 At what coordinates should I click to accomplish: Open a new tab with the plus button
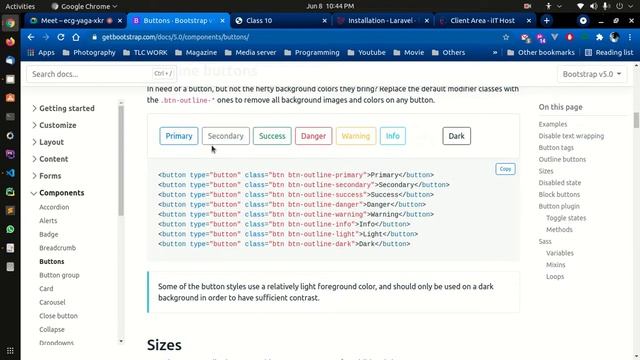pos(547,20)
